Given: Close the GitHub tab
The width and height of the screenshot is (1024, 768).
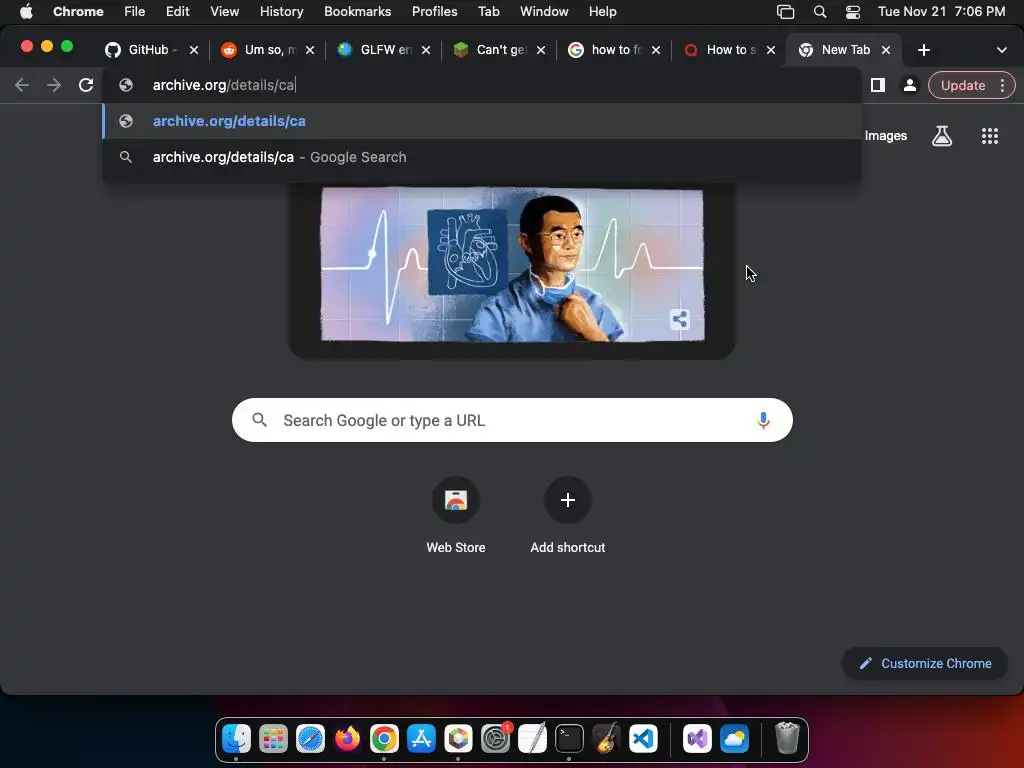Looking at the screenshot, I should pyautogui.click(x=193, y=50).
